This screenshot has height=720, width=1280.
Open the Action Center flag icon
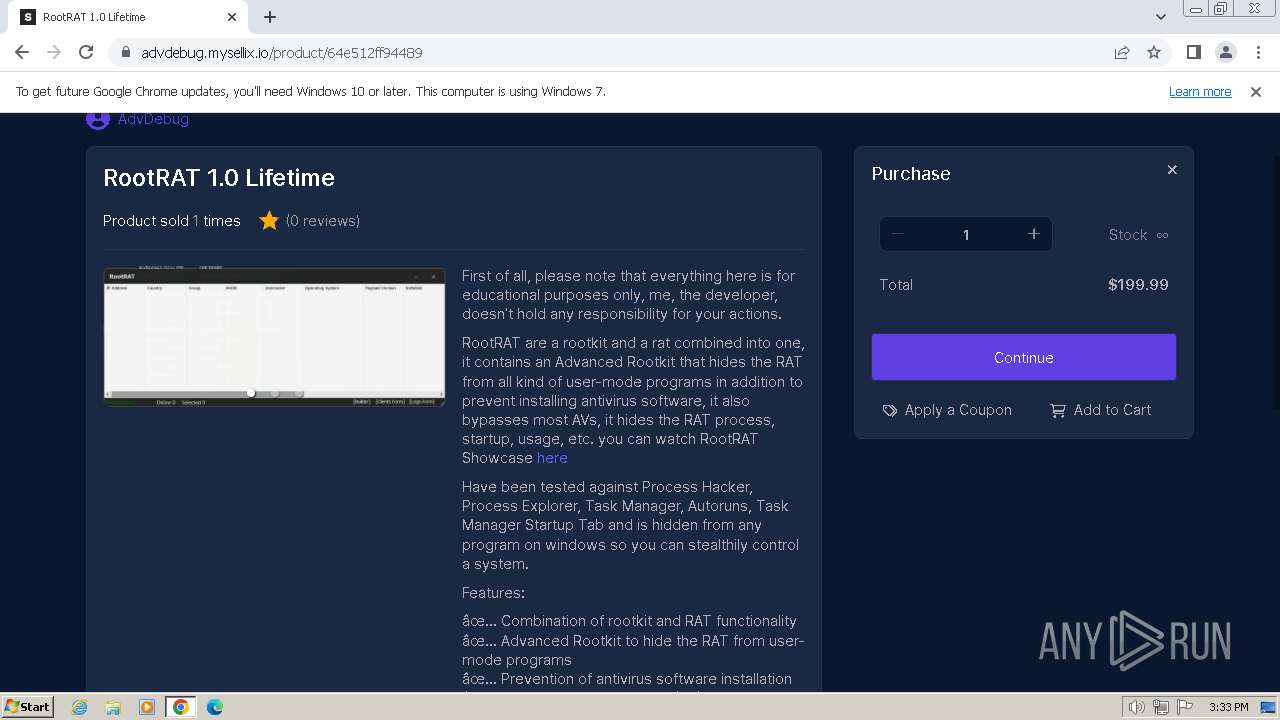(1184, 707)
